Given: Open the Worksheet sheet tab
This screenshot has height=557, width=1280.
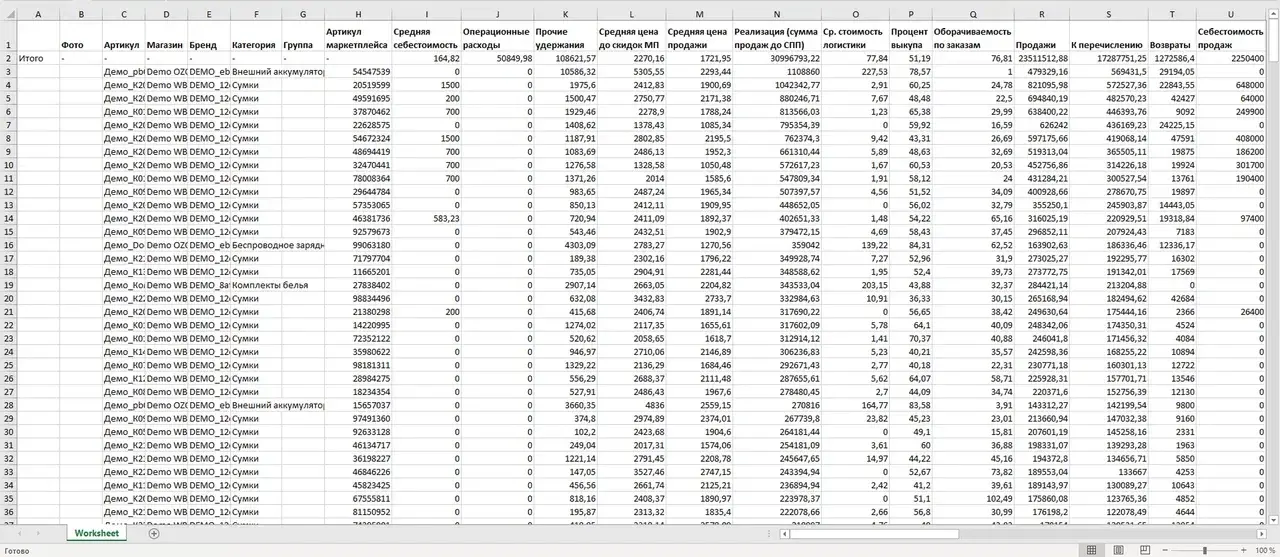Looking at the screenshot, I should [x=97, y=533].
